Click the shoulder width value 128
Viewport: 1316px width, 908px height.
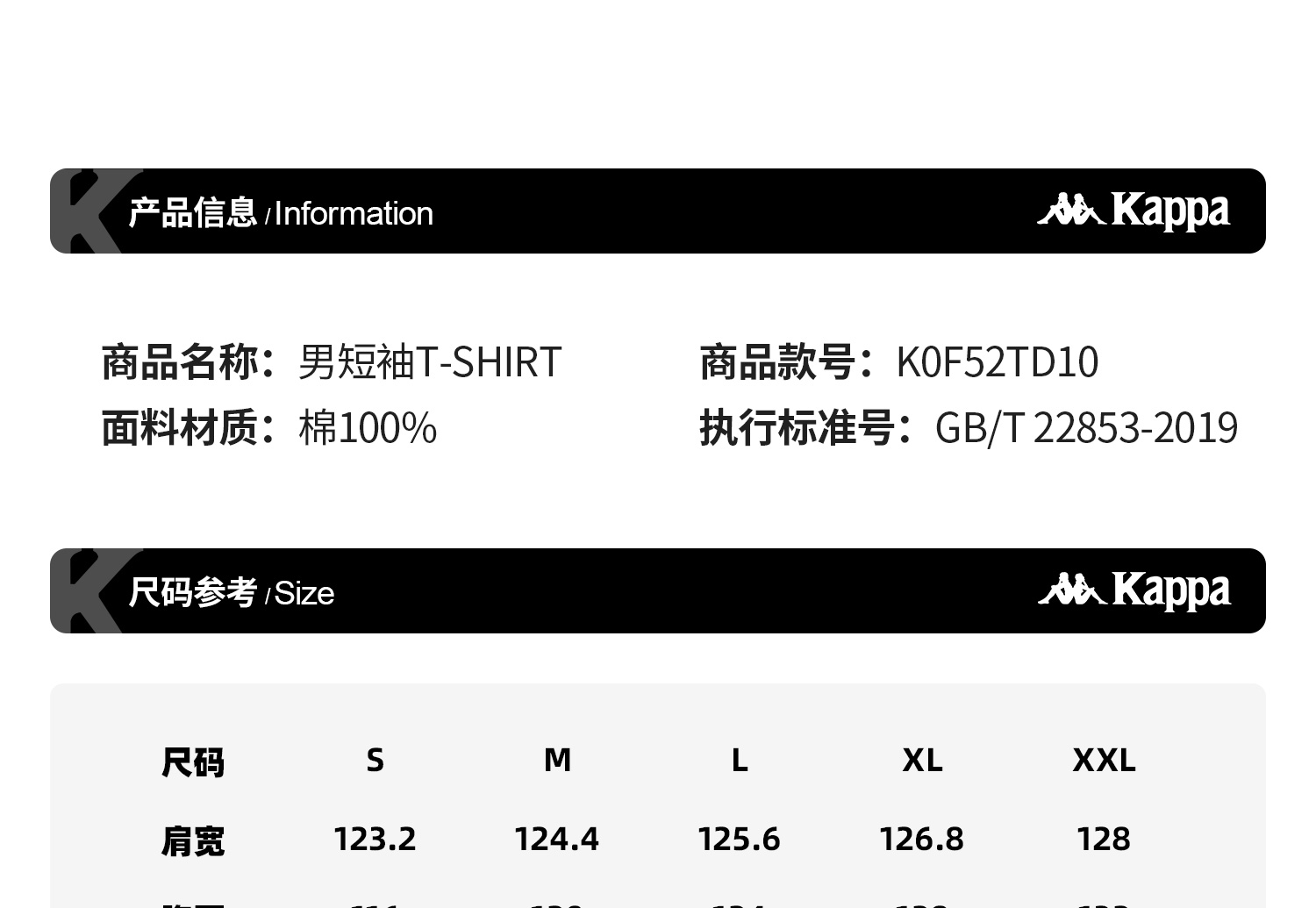point(1104,840)
